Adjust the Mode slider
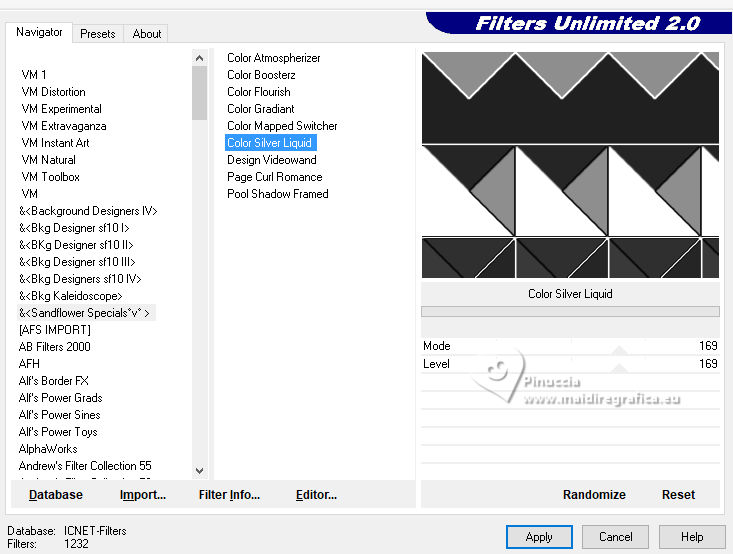The width and height of the screenshot is (733, 554). tap(570, 346)
